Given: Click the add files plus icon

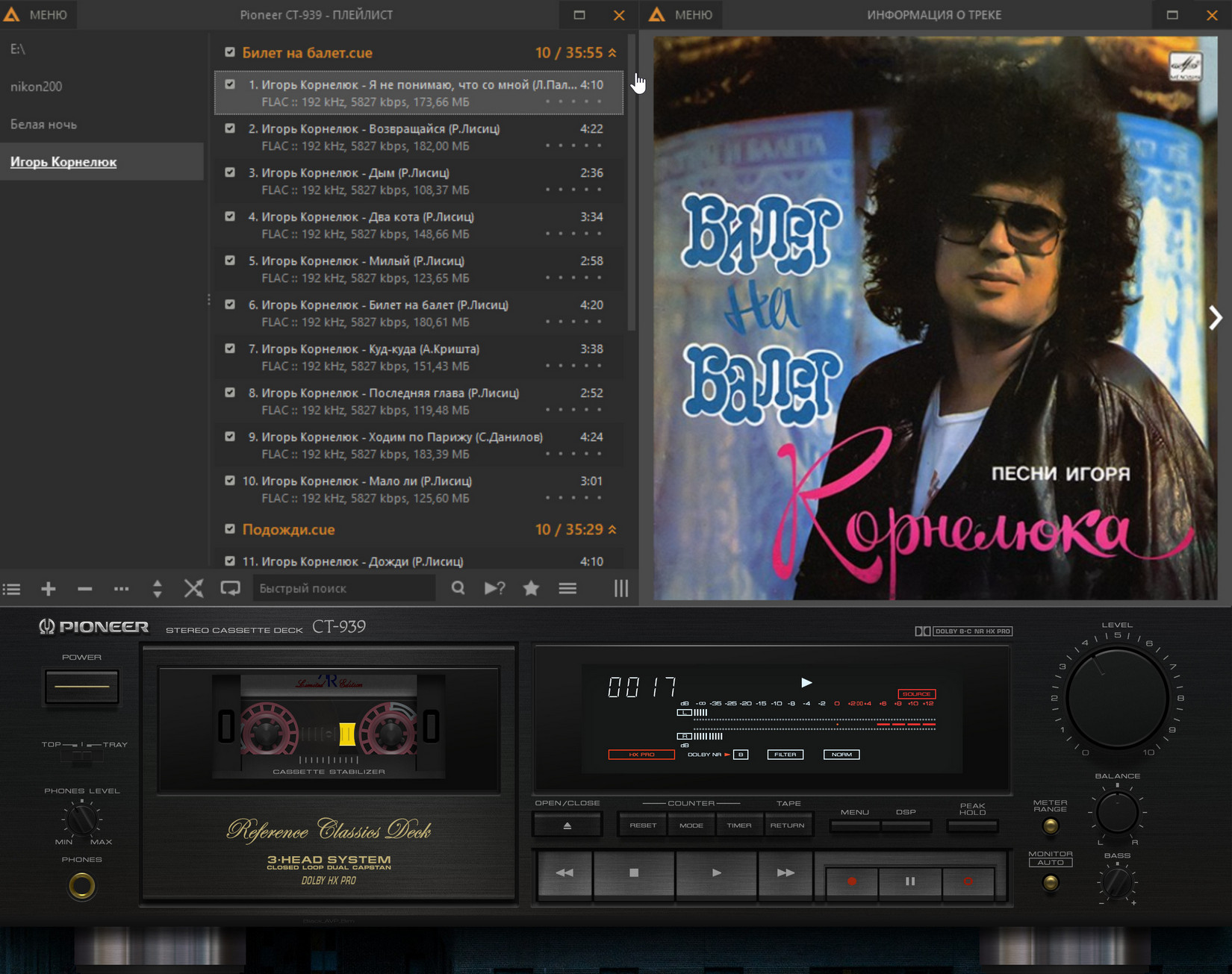Looking at the screenshot, I should click(x=49, y=589).
